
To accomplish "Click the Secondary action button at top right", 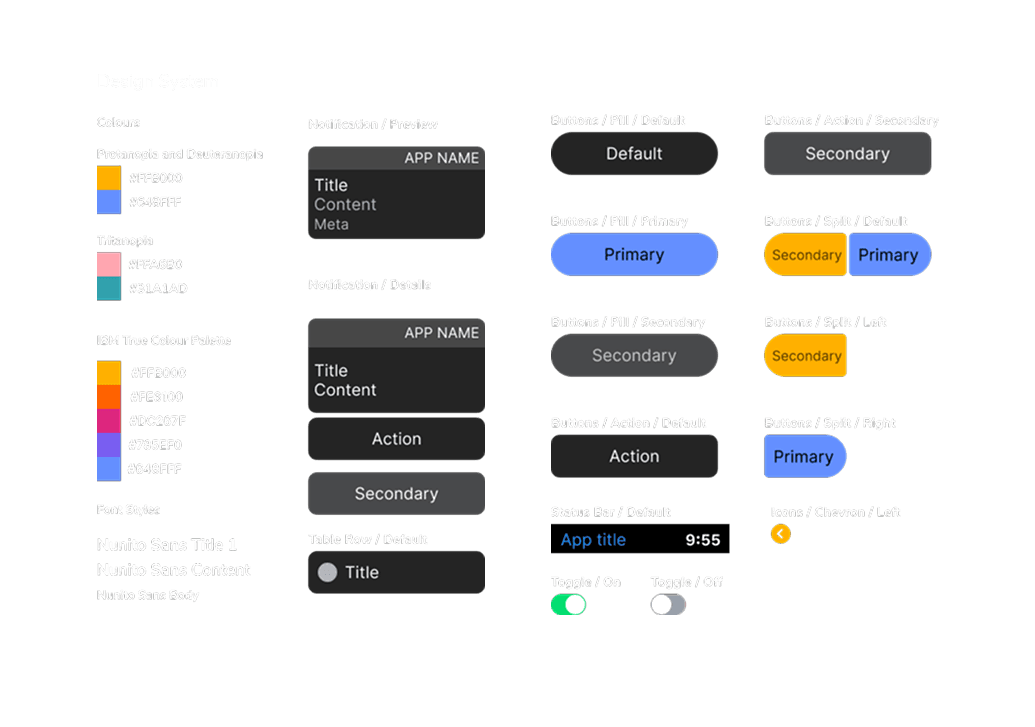I will (x=848, y=154).
